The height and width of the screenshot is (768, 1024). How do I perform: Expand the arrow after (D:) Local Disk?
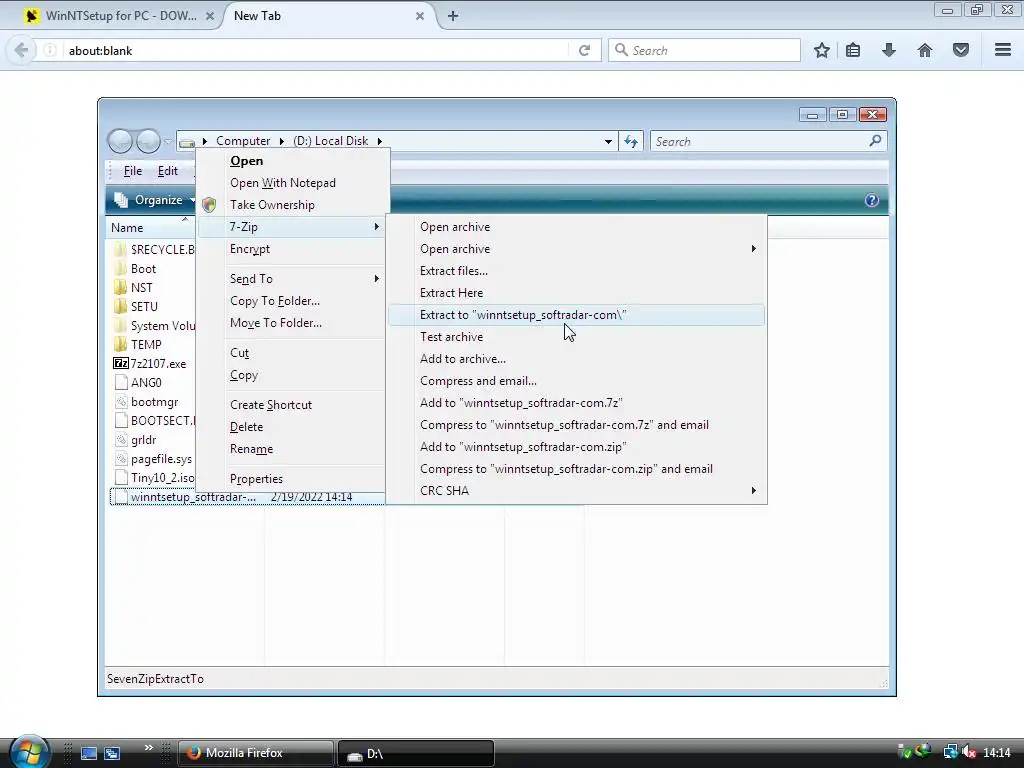pyautogui.click(x=379, y=141)
